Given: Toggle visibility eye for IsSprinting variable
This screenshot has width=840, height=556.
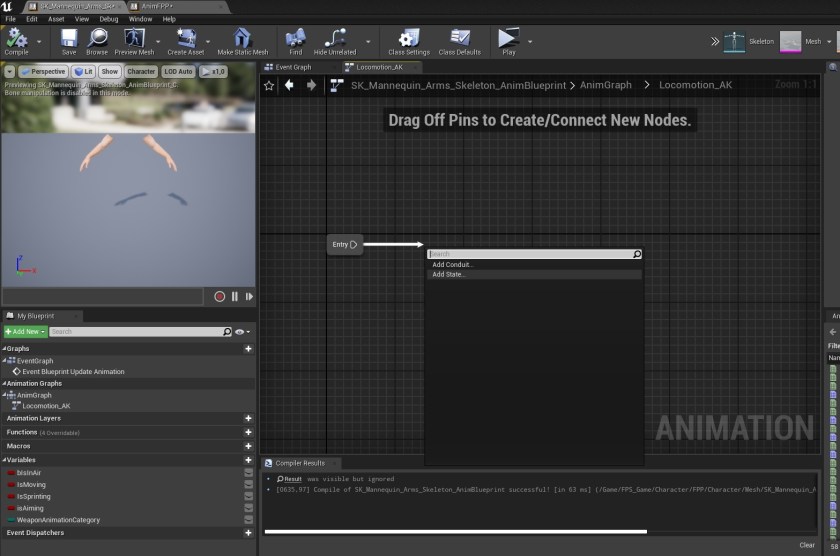Looking at the screenshot, I should 248,496.
